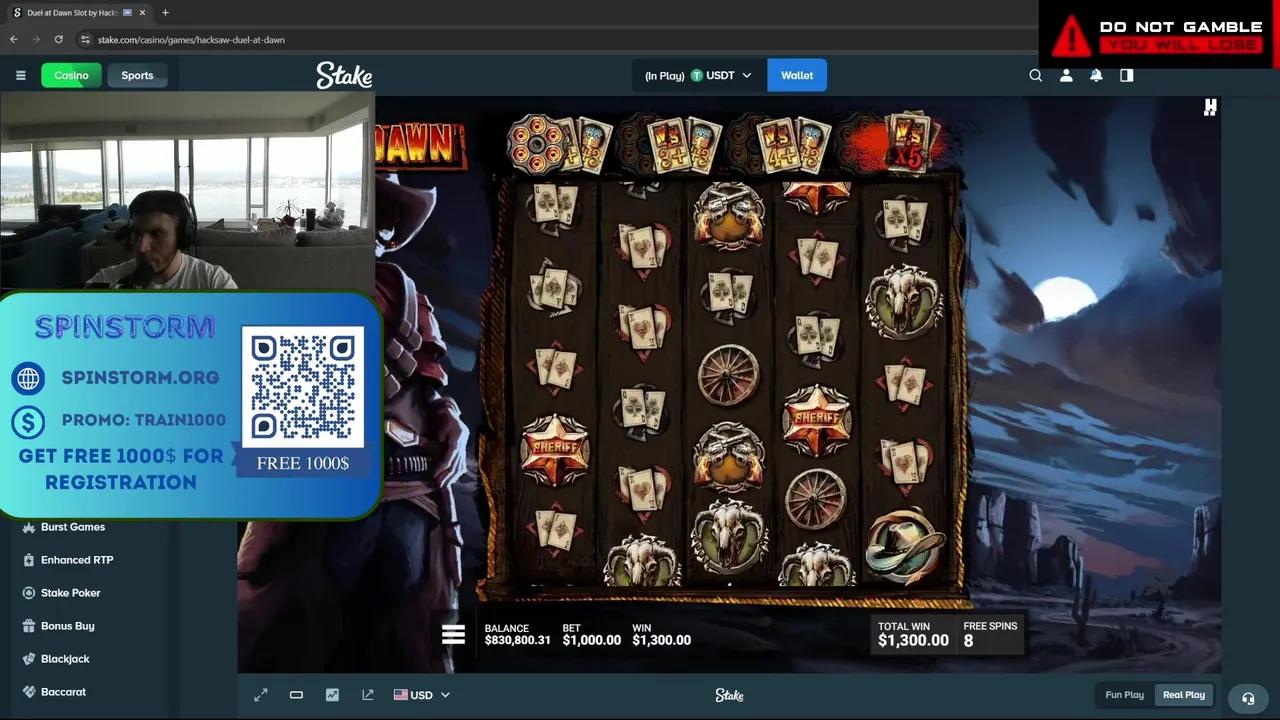The width and height of the screenshot is (1280, 720).
Task: Open game in popout window
Action: pyautogui.click(x=368, y=695)
